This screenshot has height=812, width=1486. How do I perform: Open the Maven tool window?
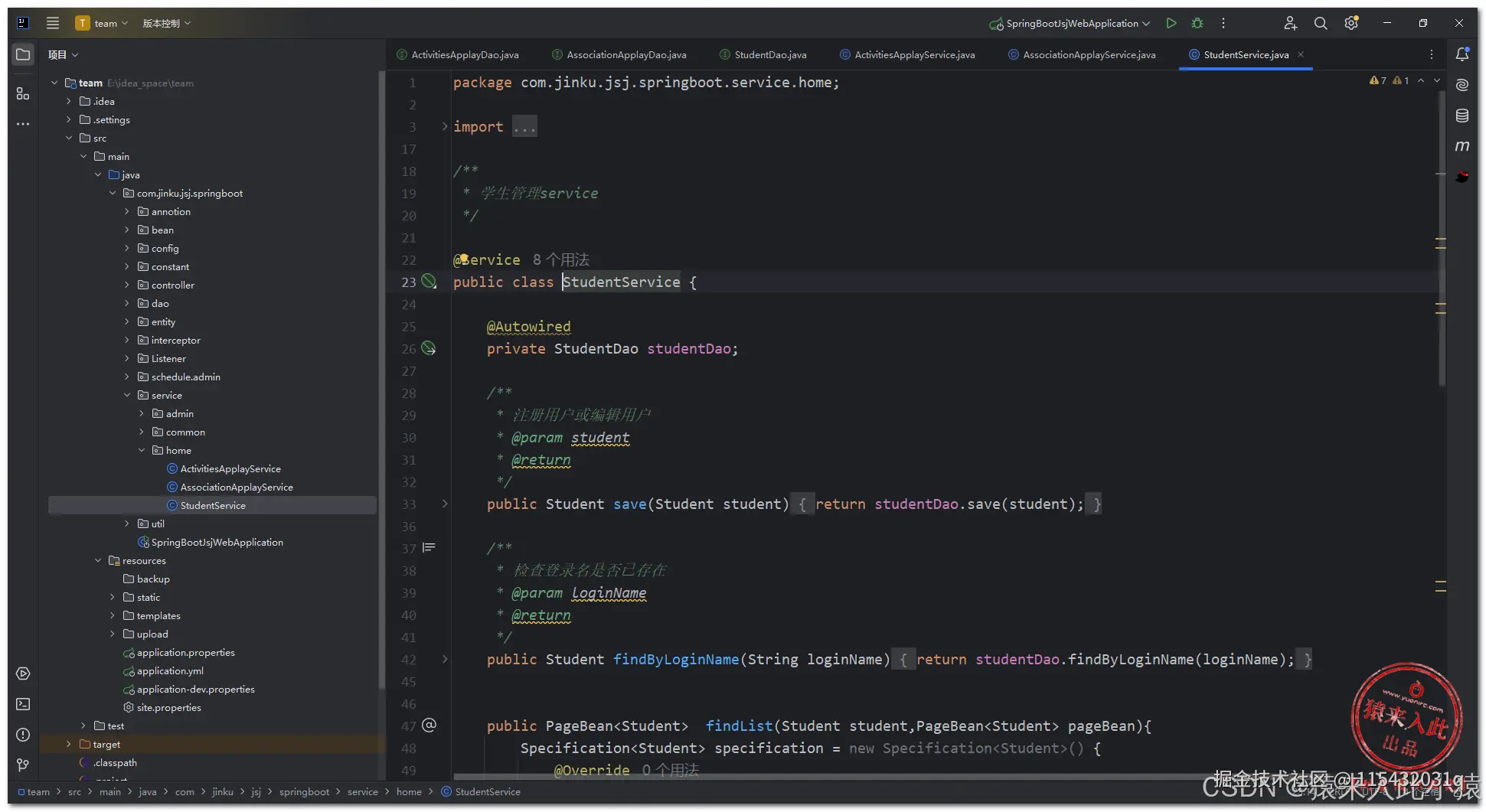click(1462, 146)
